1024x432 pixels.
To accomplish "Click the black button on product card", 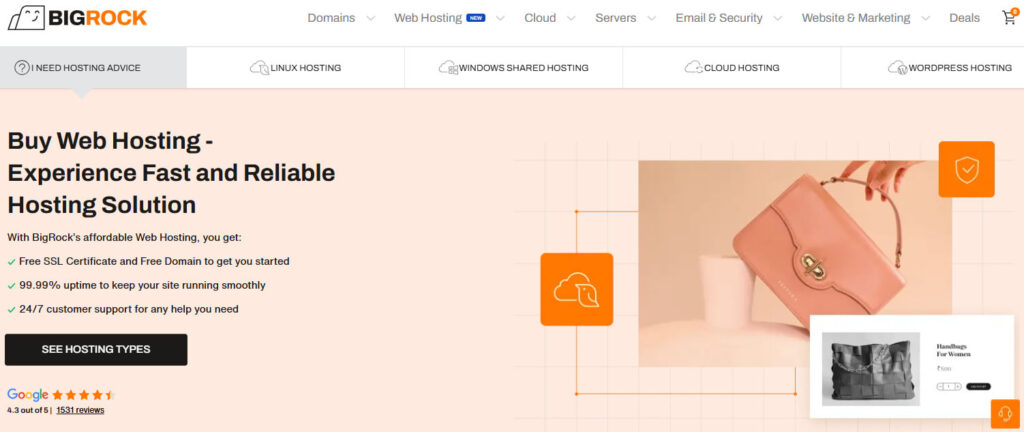I will (978, 386).
